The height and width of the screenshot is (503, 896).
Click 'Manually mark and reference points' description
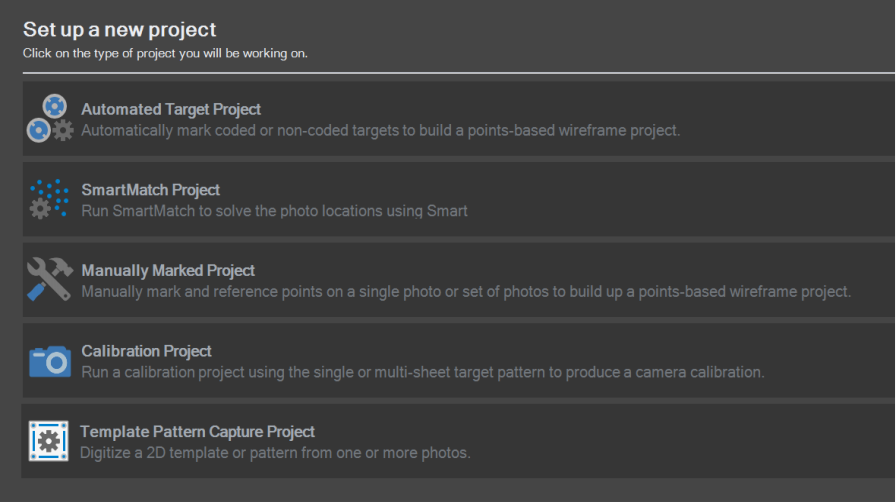tap(465, 292)
